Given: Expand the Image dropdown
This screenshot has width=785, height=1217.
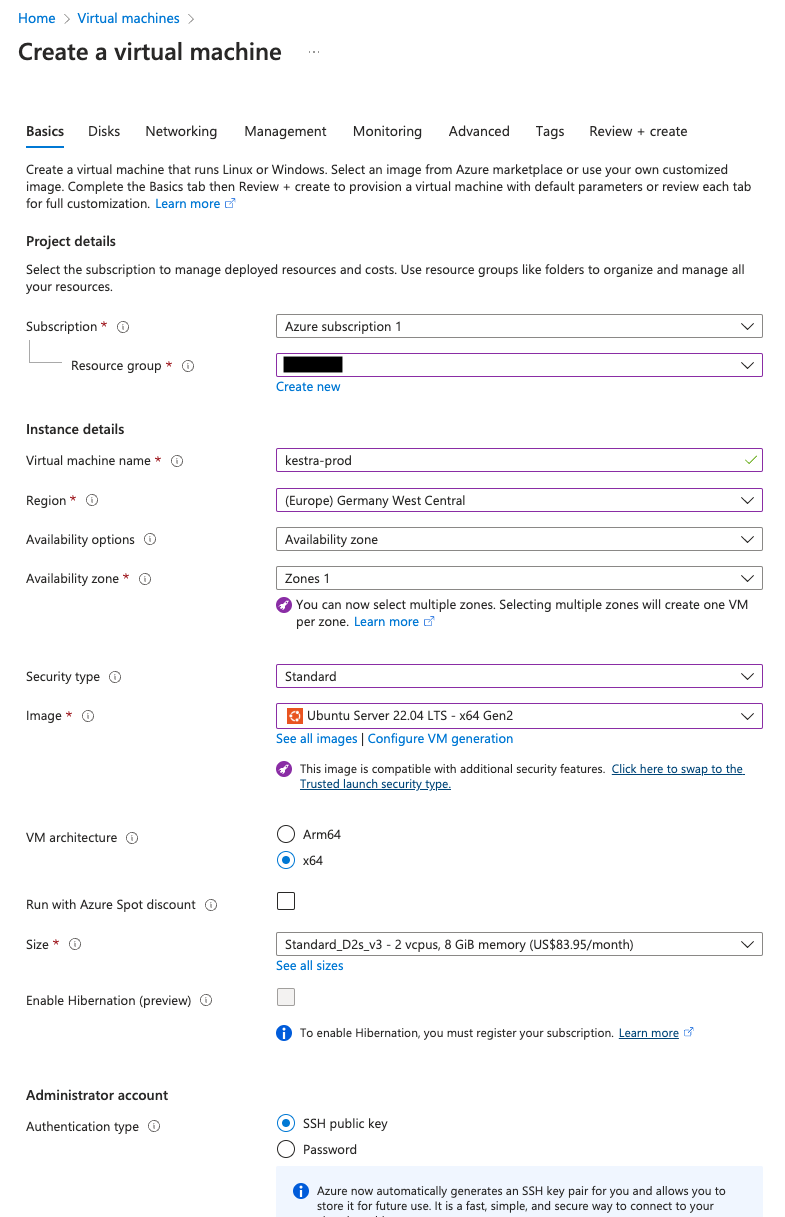Looking at the screenshot, I should pyautogui.click(x=519, y=716).
